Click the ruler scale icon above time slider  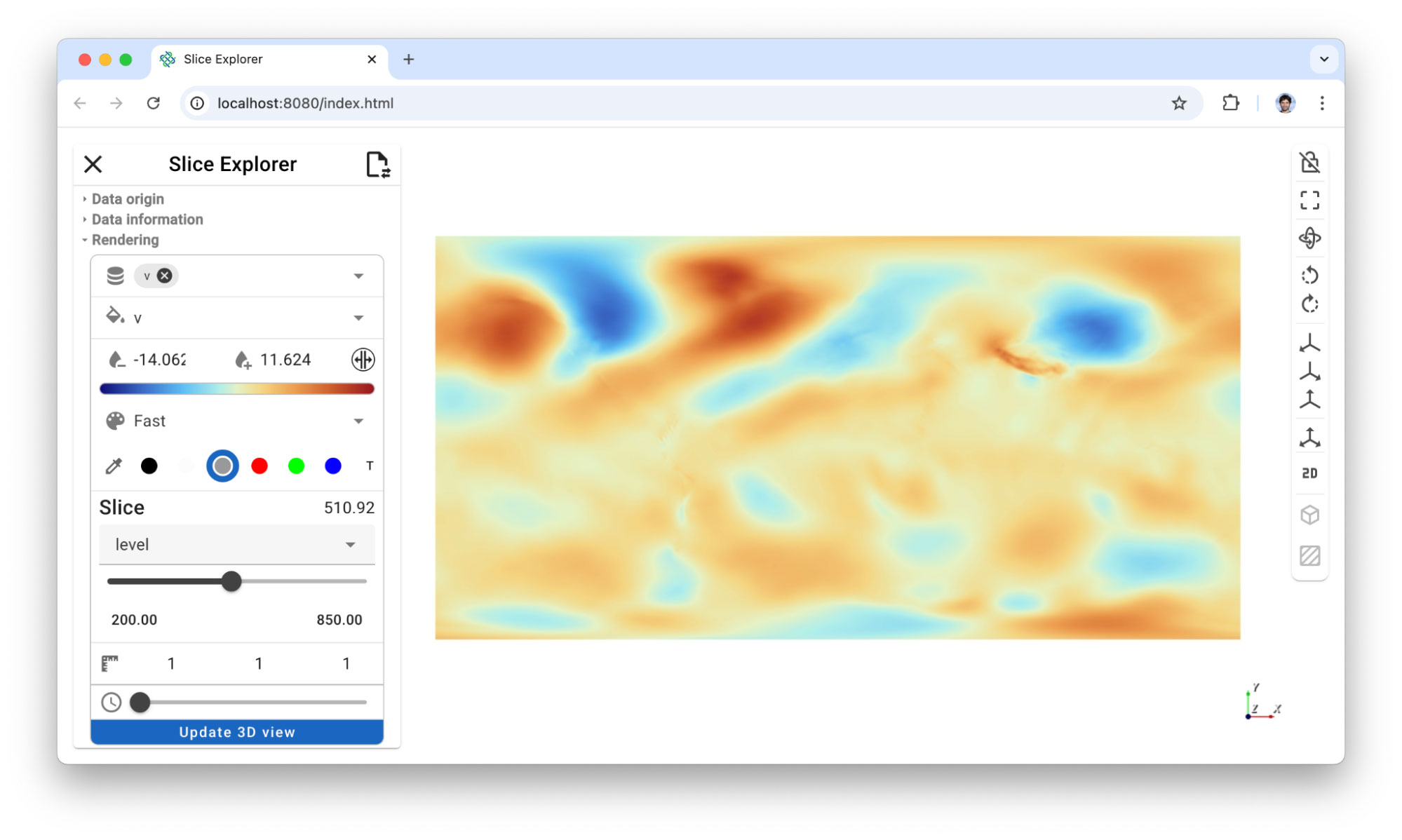coord(110,662)
